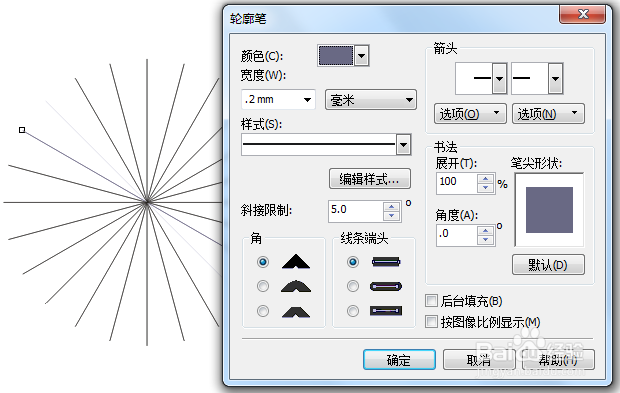Click the 取消 cancel button
Viewport: 620px width, 393px height.
[x=479, y=359]
